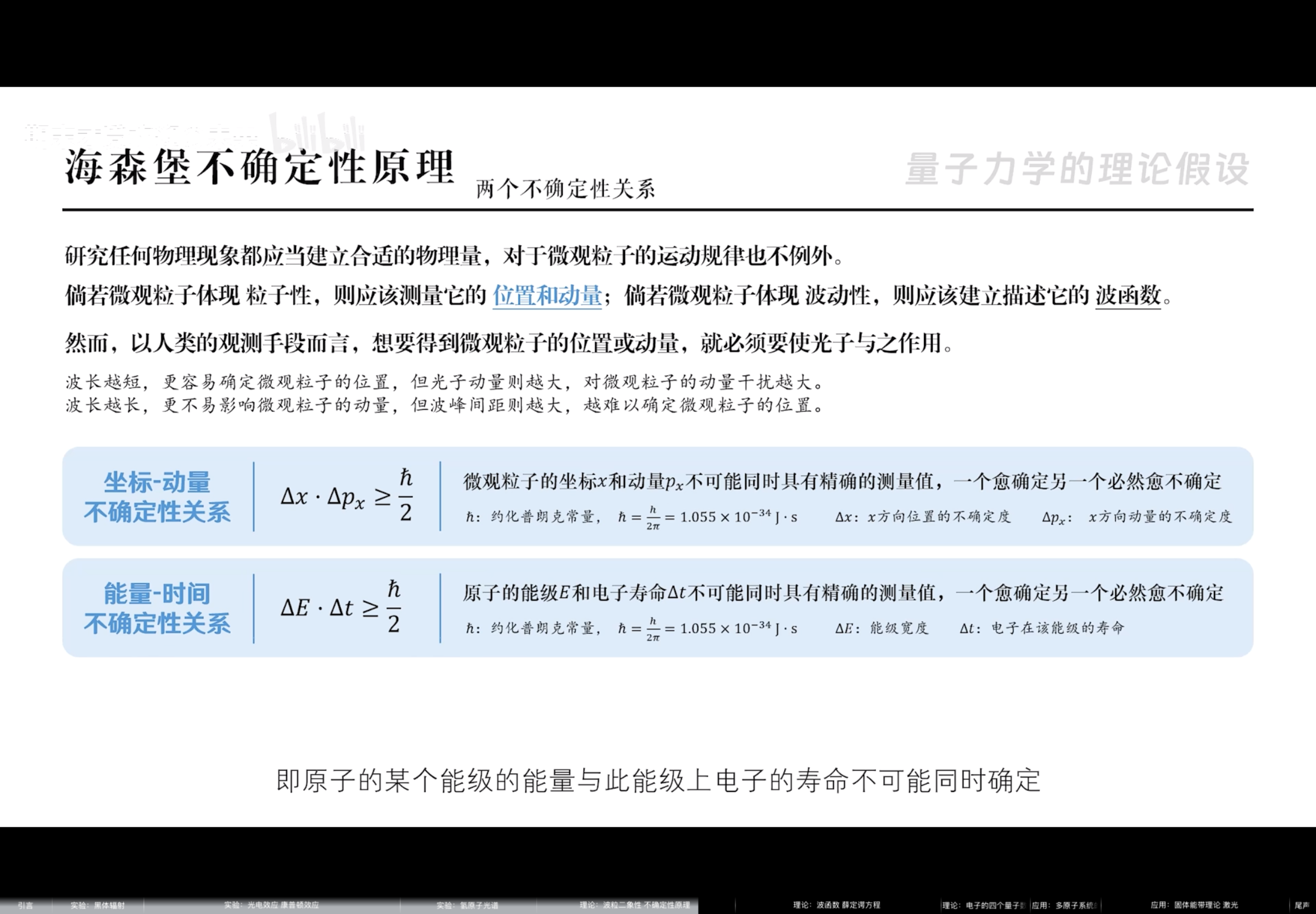Click the subtitle 两个不确定性关系
This screenshot has height=914, width=1316.
point(566,188)
